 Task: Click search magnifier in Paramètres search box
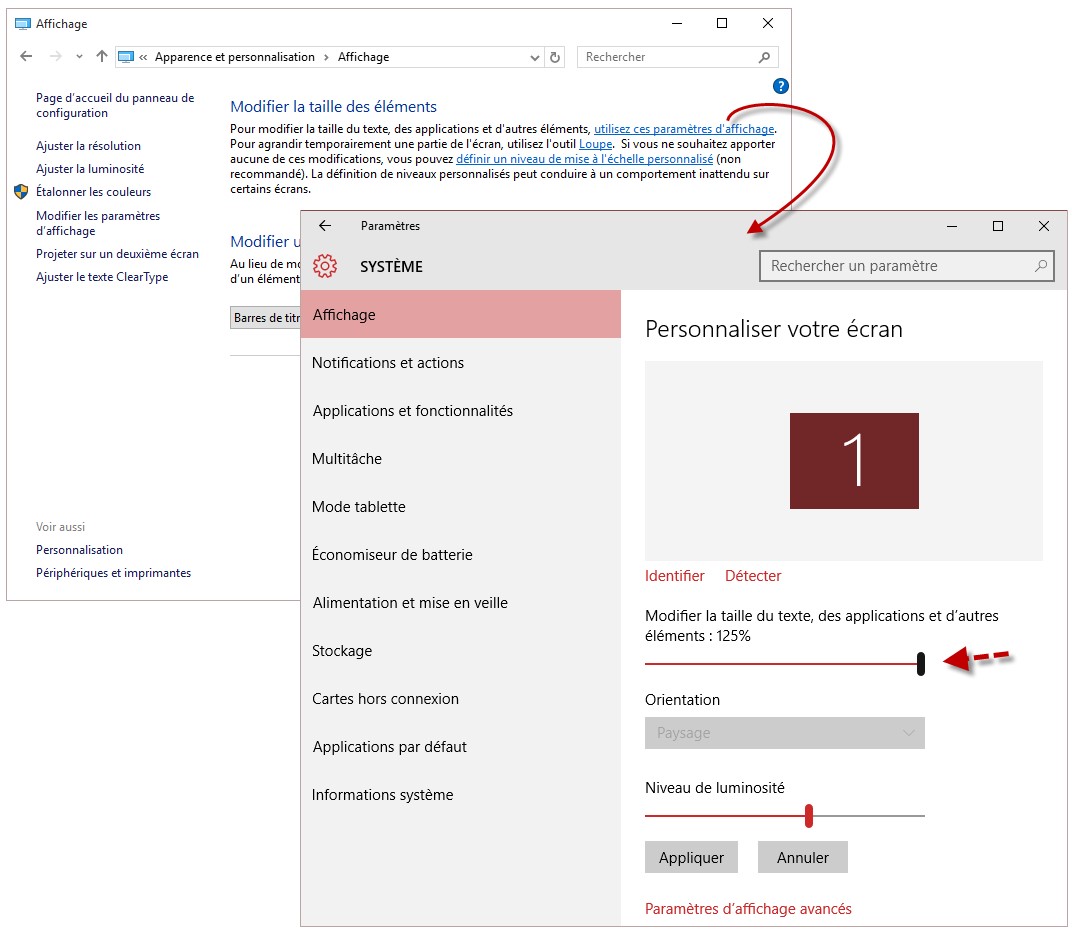pos(1041,266)
